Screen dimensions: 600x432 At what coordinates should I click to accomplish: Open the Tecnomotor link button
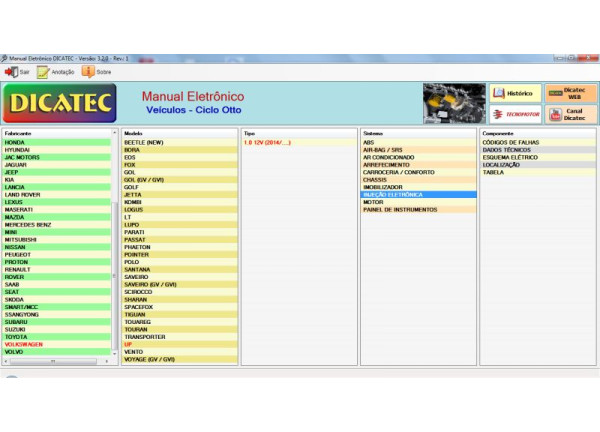514,115
